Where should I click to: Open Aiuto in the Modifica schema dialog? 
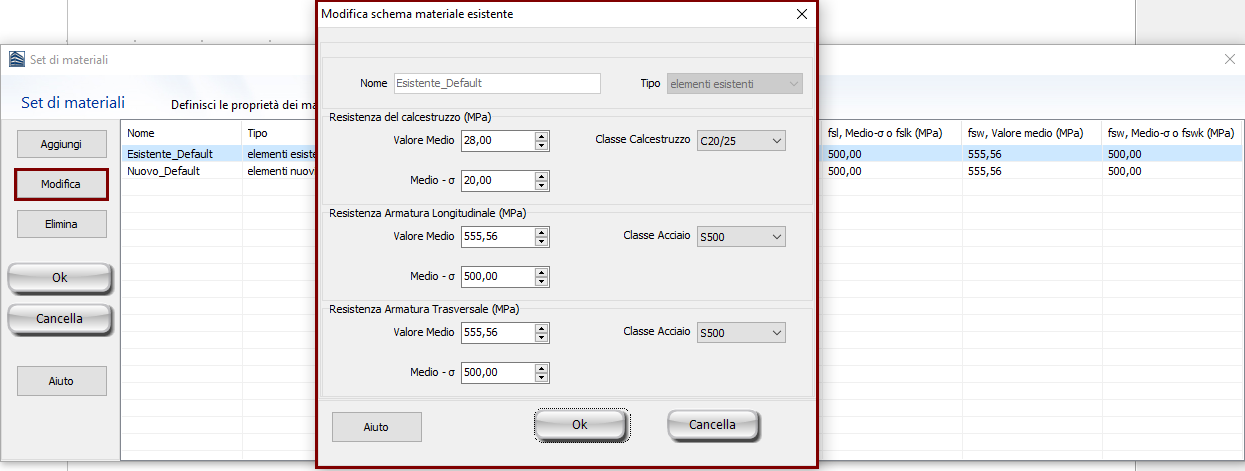click(x=376, y=427)
